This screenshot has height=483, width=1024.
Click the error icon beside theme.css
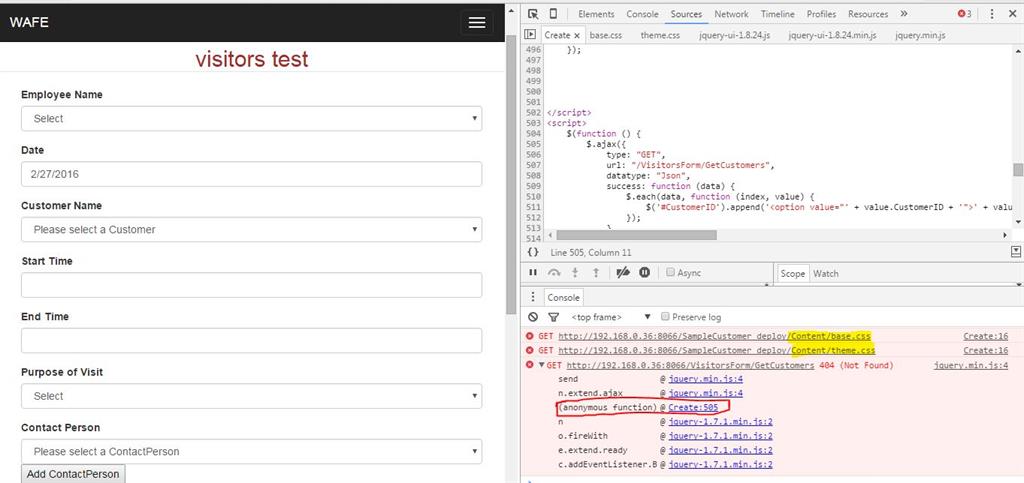(x=530, y=351)
